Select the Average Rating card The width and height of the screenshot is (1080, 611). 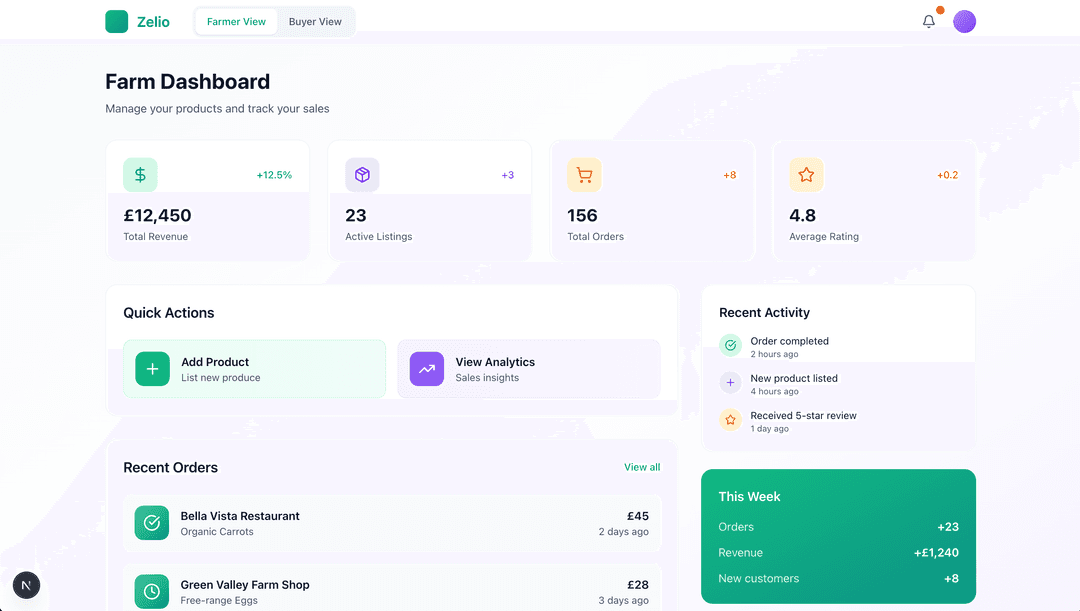(x=874, y=200)
